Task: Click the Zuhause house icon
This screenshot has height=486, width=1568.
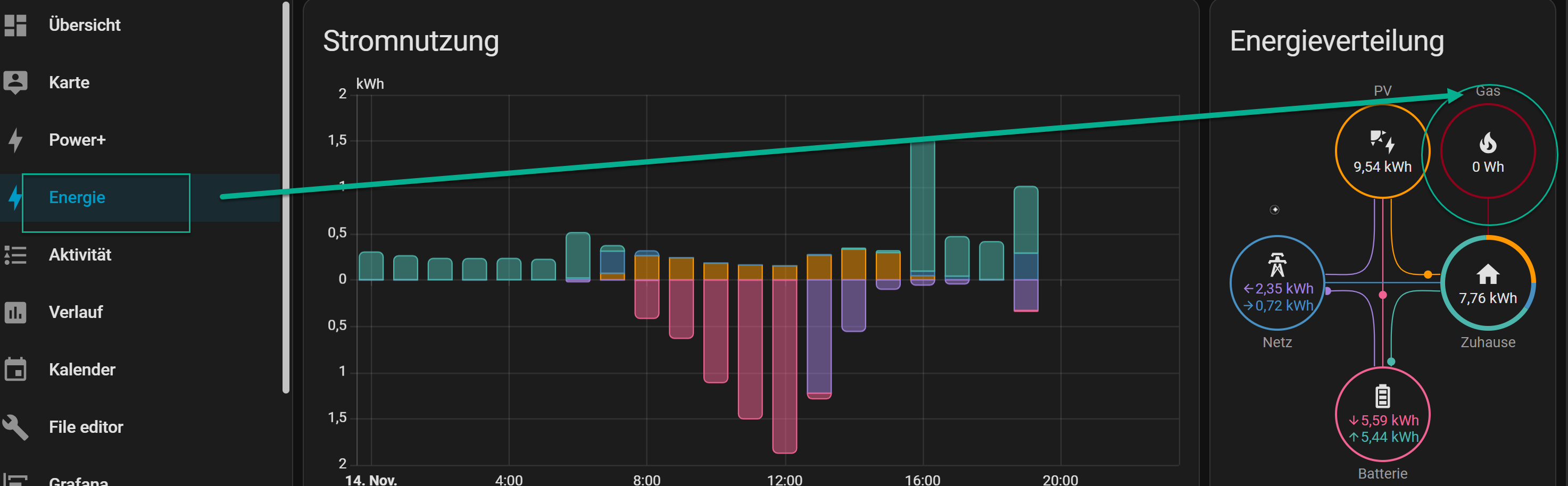Action: click(1487, 274)
